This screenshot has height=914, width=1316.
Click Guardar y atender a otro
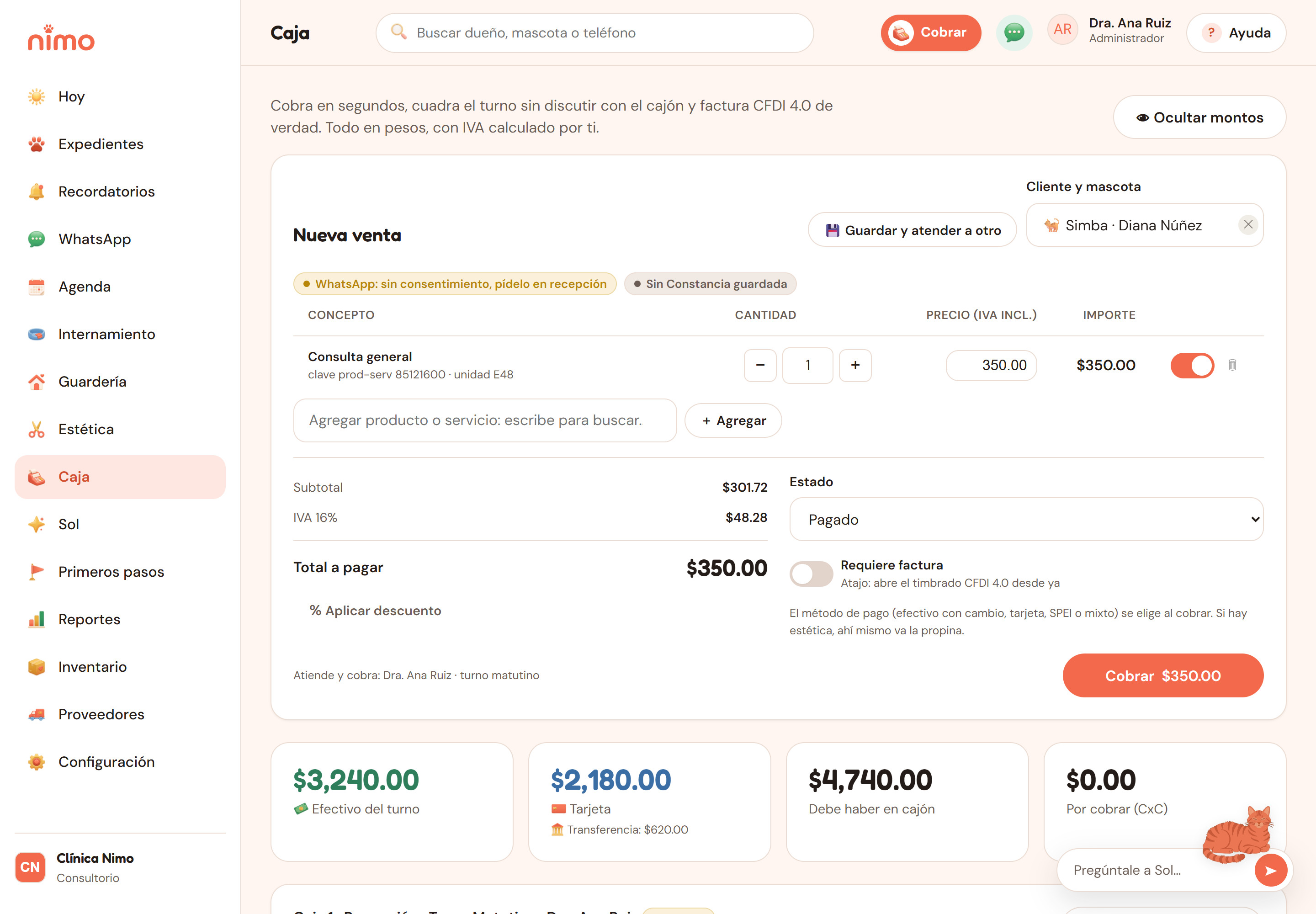click(912, 230)
